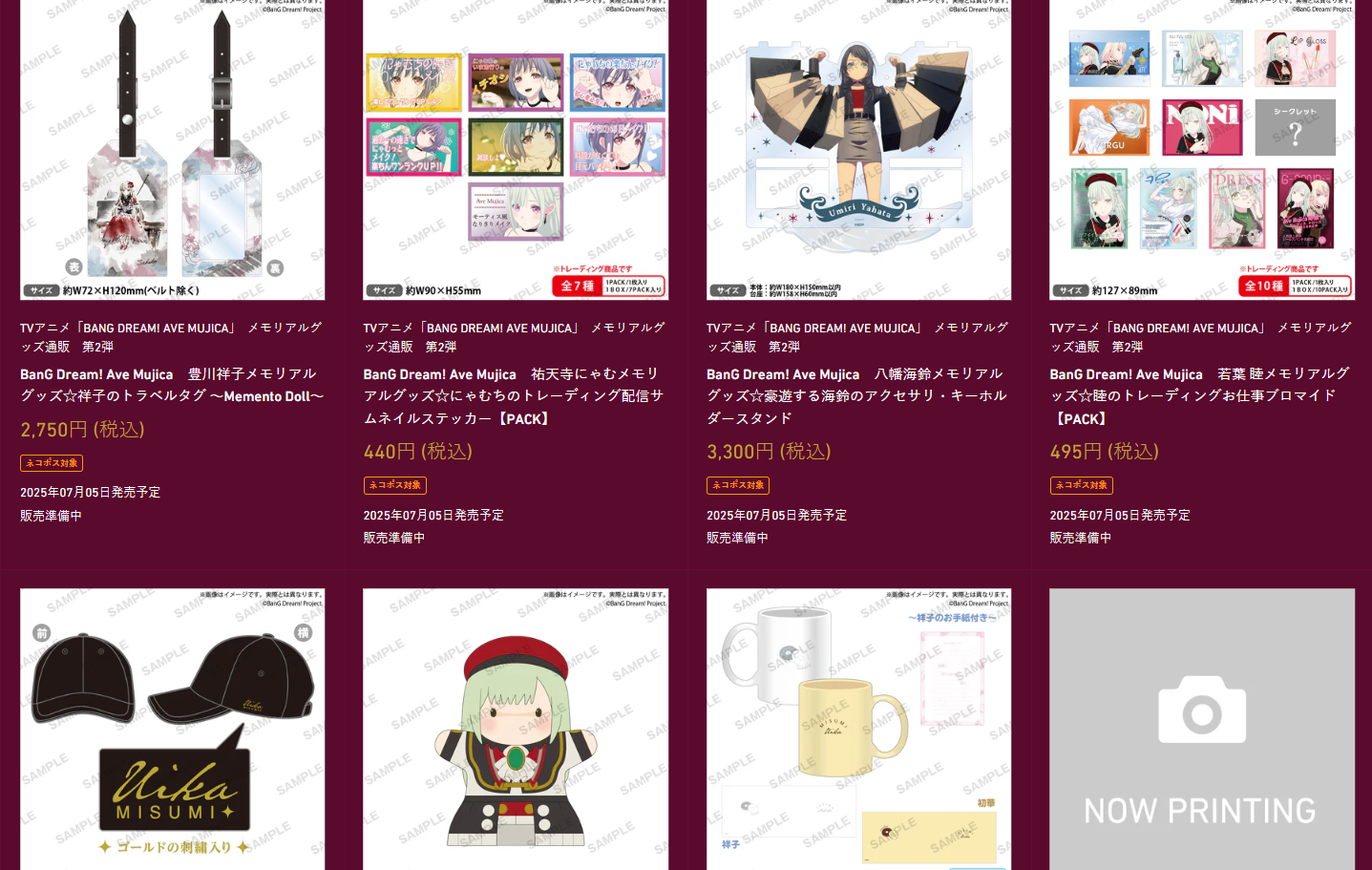Image resolution: width=1372 pixels, height=870 pixels.
Task: Click the 2,750円 price of the travel tag
Action: 82,430
